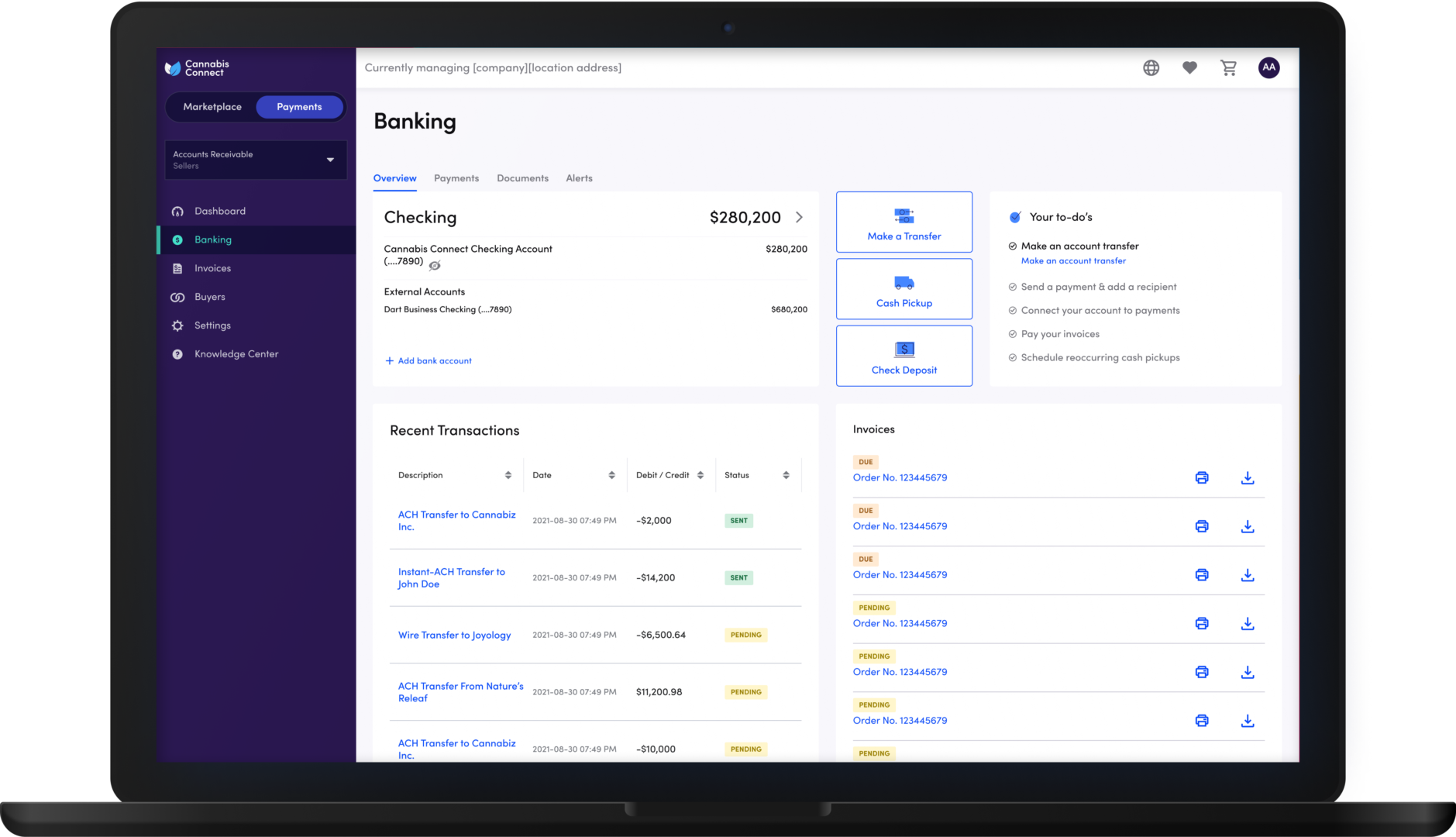Click the $11,200.98 transaction amount
The image size is (1456, 837).
[x=659, y=692]
